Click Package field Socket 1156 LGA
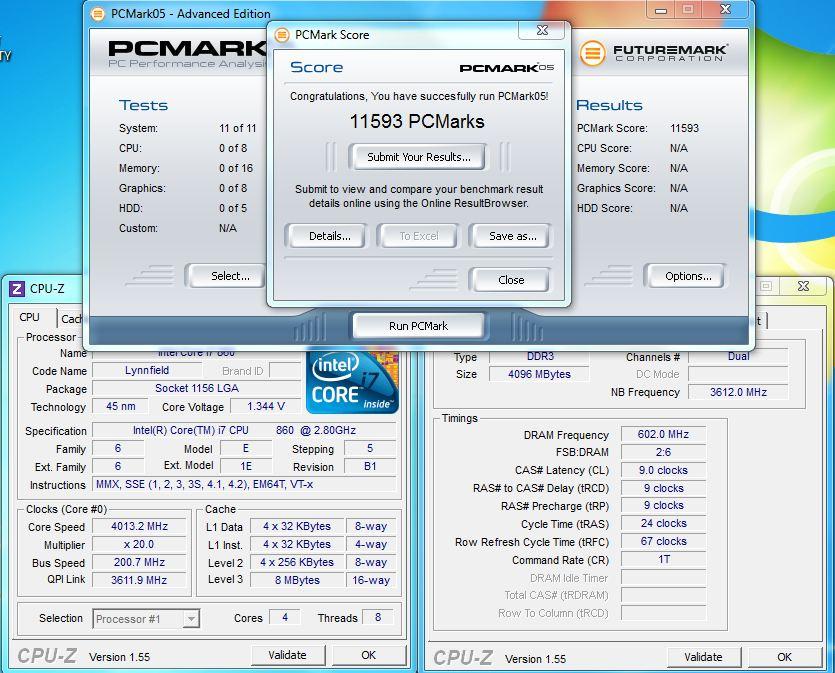 click(x=197, y=389)
